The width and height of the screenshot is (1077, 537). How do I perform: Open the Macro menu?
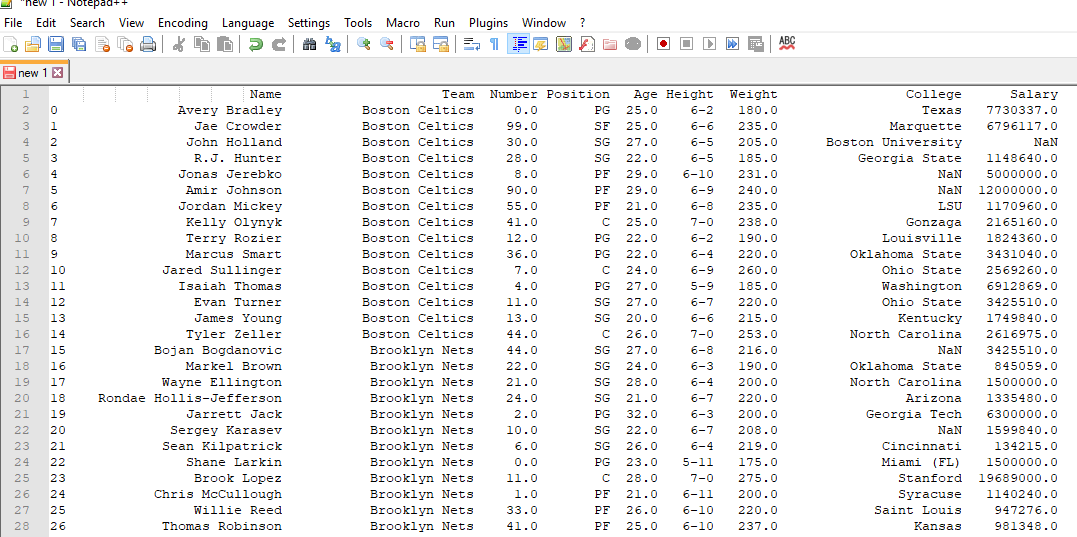[x=403, y=23]
